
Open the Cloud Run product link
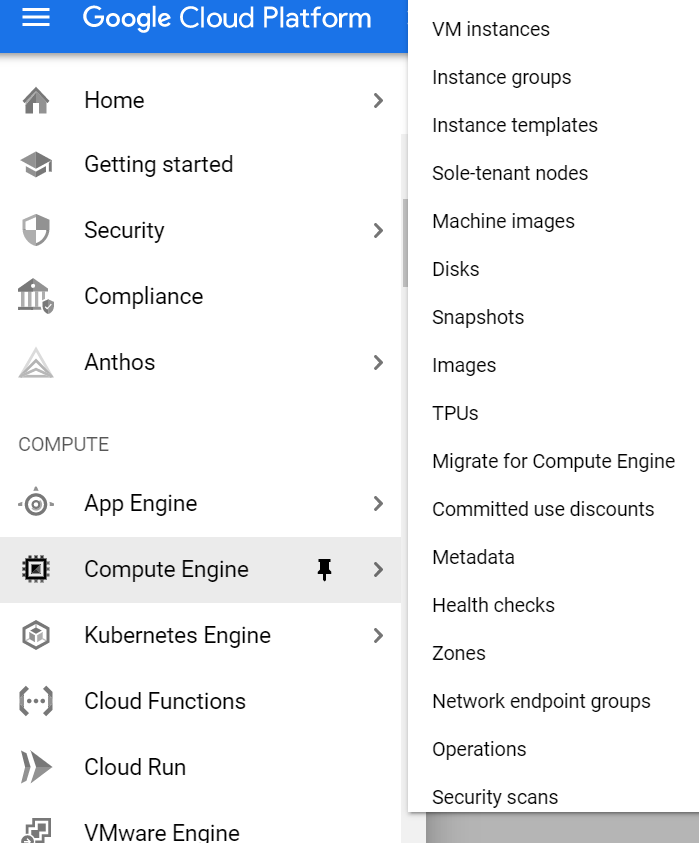coord(135,767)
